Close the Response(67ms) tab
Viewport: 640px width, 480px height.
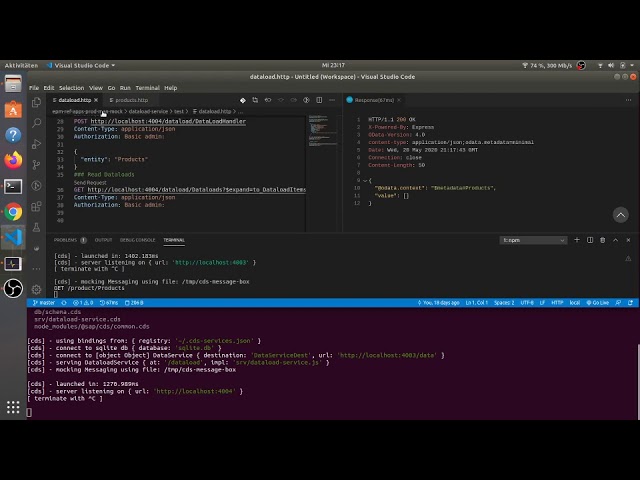399,100
